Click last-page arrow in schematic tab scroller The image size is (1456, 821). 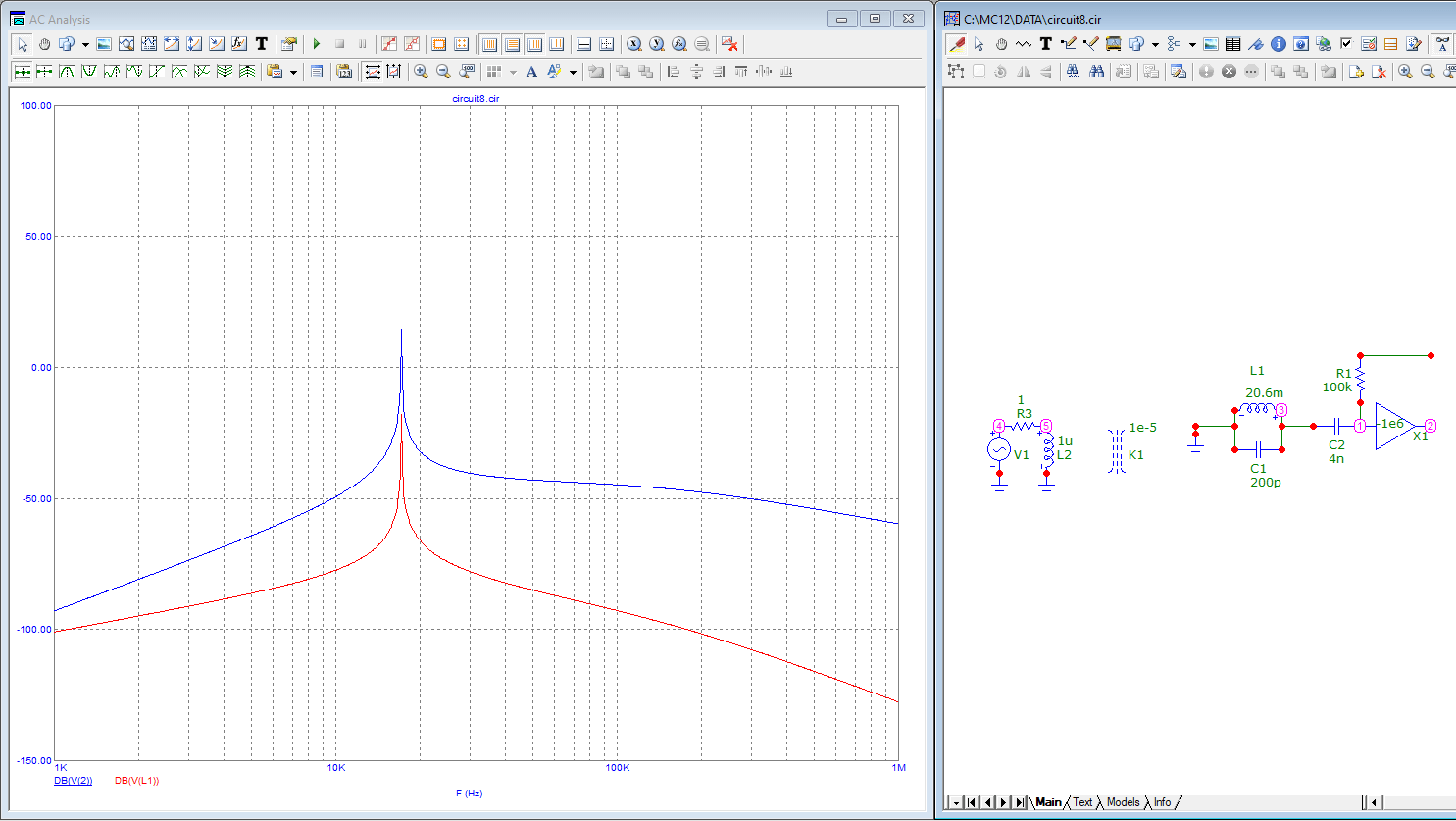(x=1020, y=802)
